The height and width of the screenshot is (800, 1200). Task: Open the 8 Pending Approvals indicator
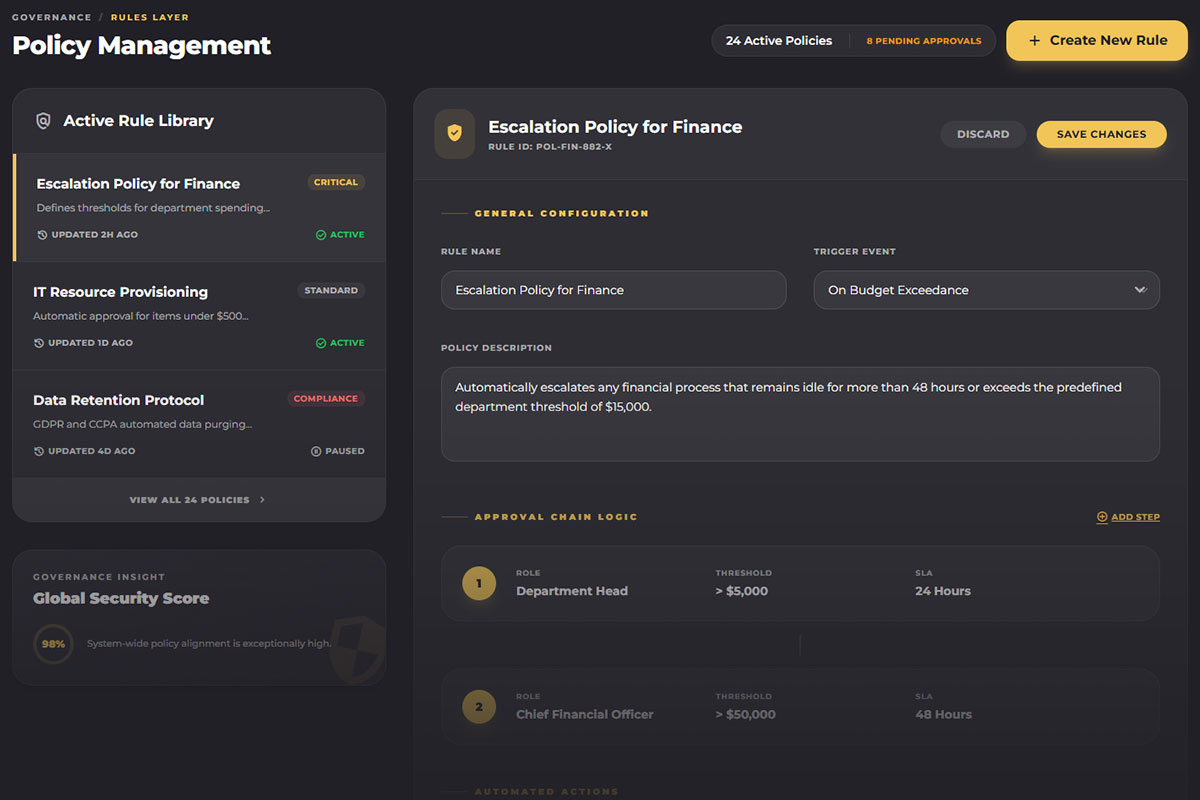(923, 41)
